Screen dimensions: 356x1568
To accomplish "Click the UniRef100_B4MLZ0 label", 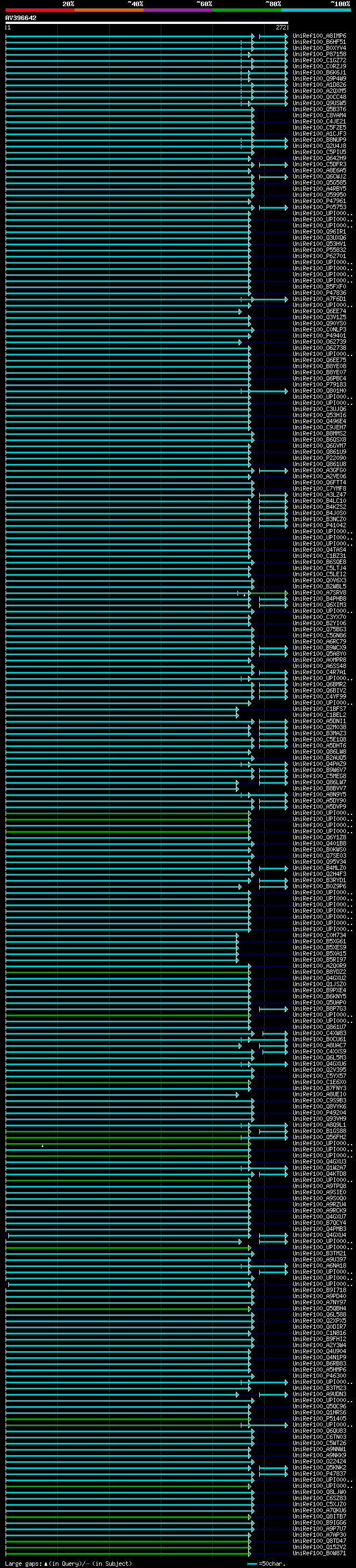I will [319, 868].
